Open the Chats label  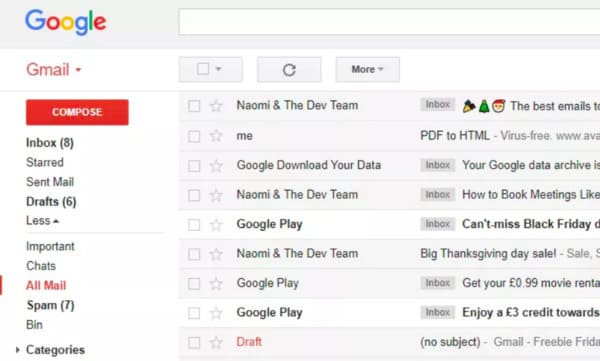pyautogui.click(x=41, y=266)
